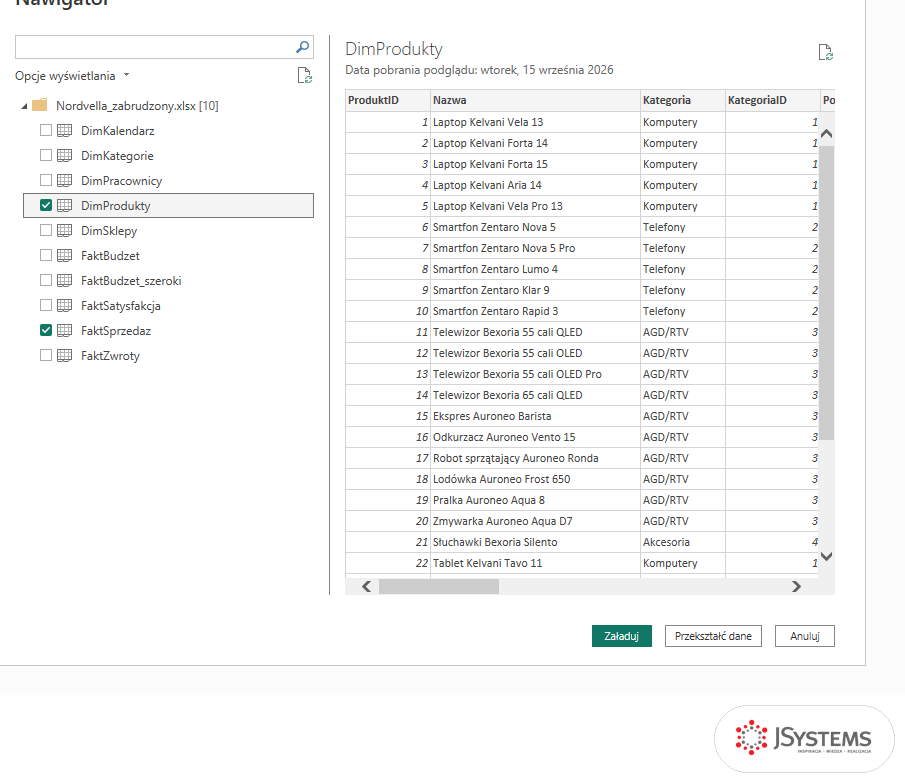Click the Załaduj button
This screenshot has width=905, height=783.
point(622,636)
